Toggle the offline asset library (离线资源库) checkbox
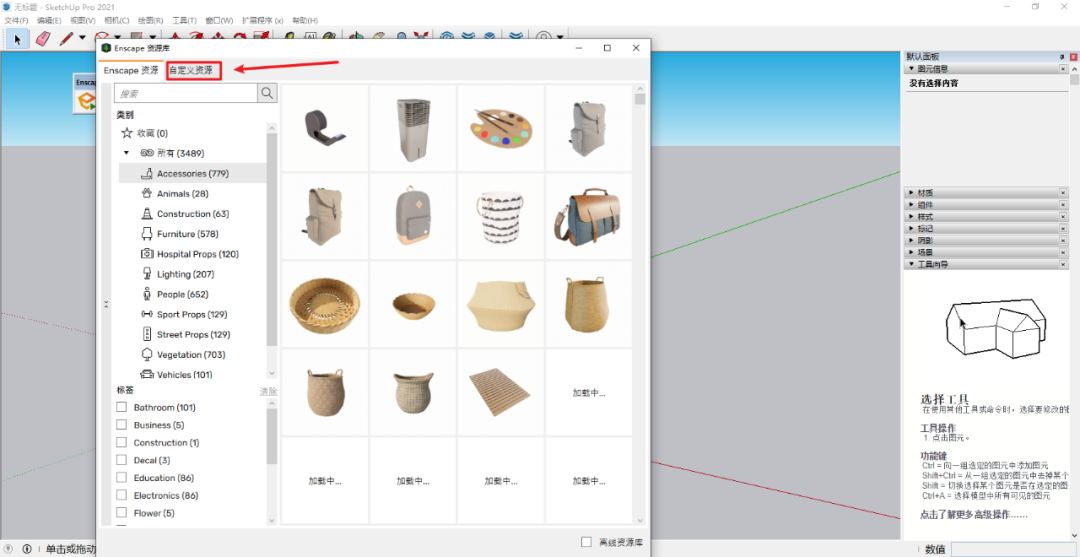This screenshot has width=1080, height=557. pos(586,542)
